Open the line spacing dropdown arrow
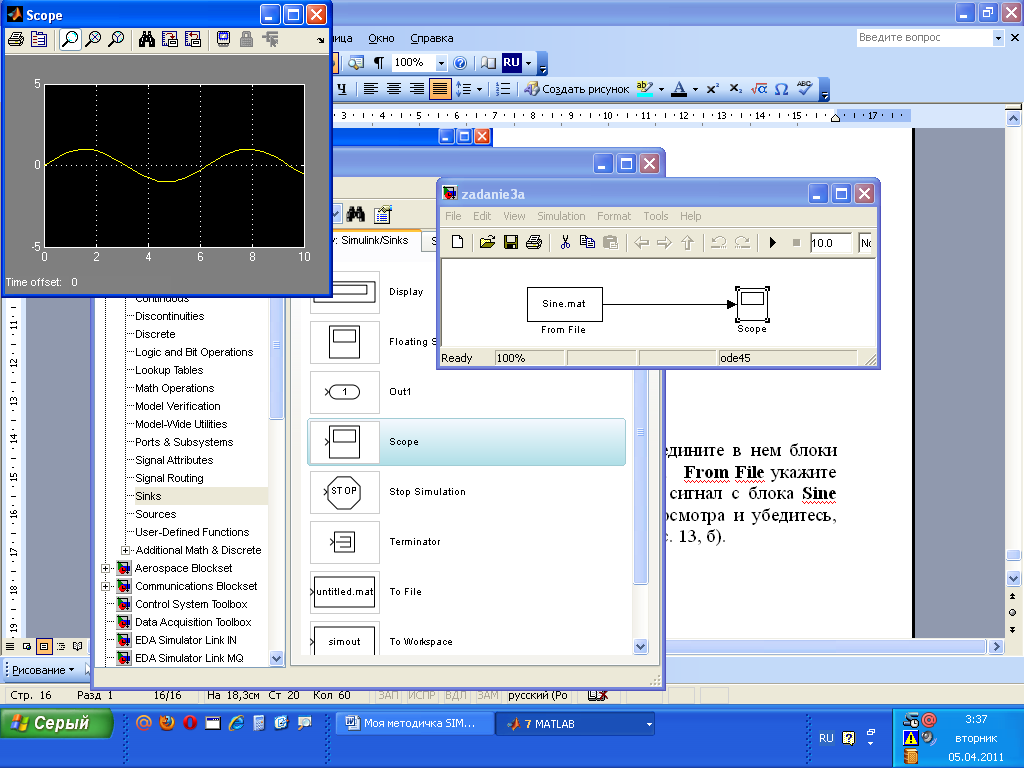This screenshot has height=768, width=1024. coord(479,89)
